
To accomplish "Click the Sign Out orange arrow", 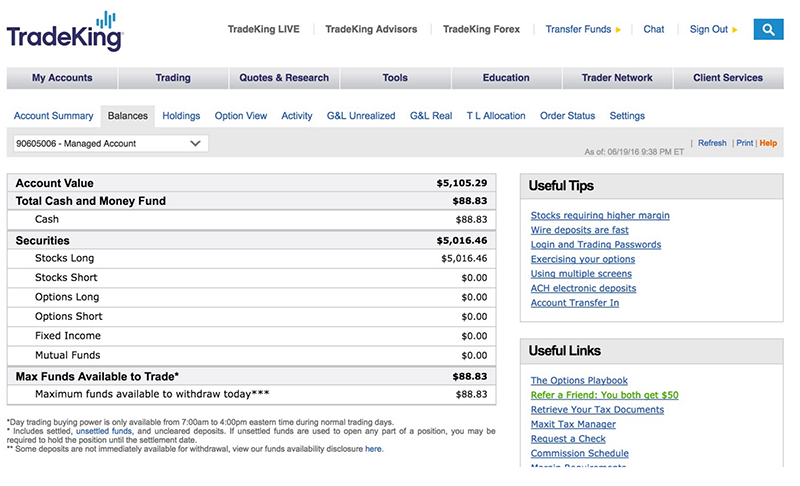I will point(735,30).
